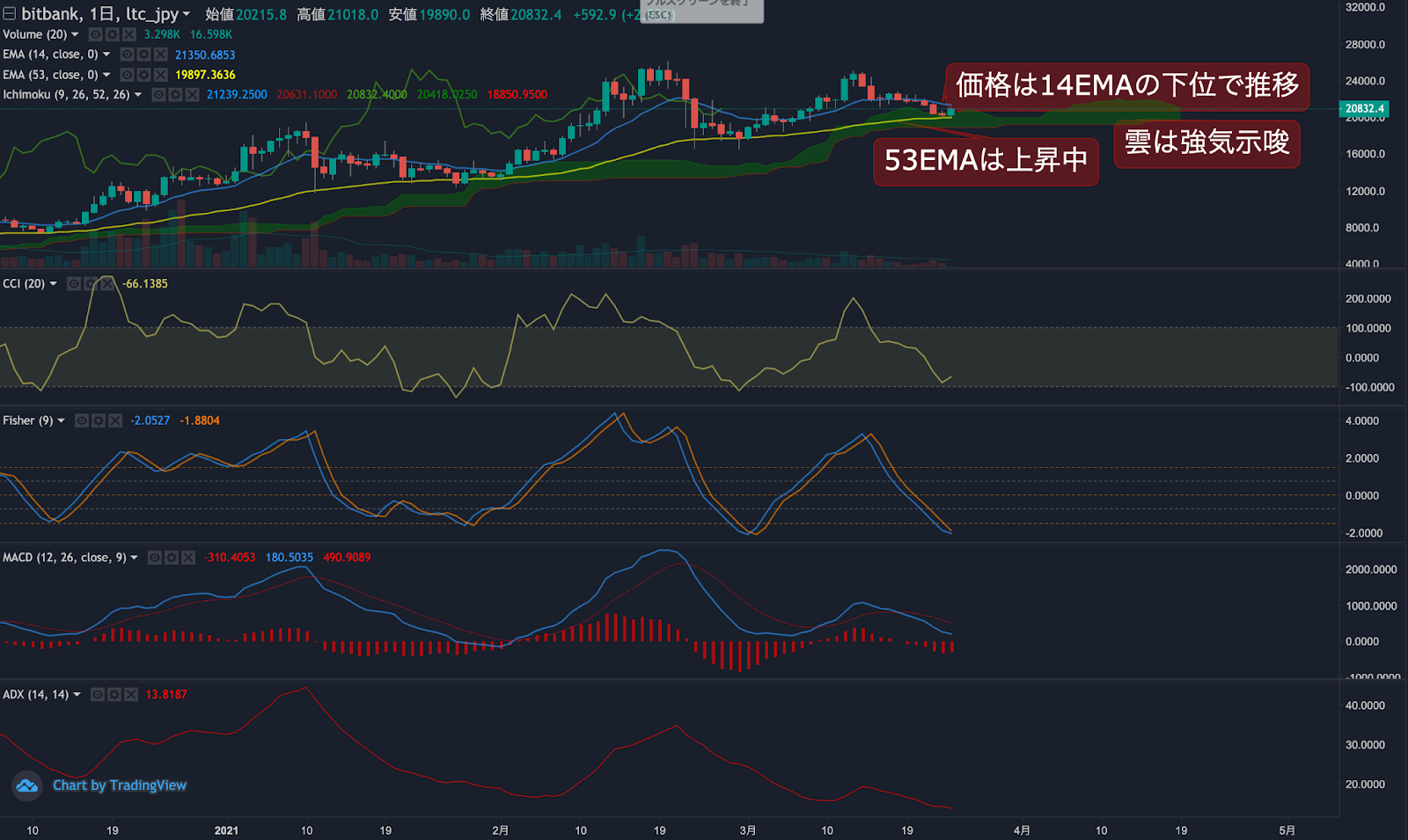Open MACD indicator settings gear
This screenshot has width=1408, height=840.
[x=172, y=558]
